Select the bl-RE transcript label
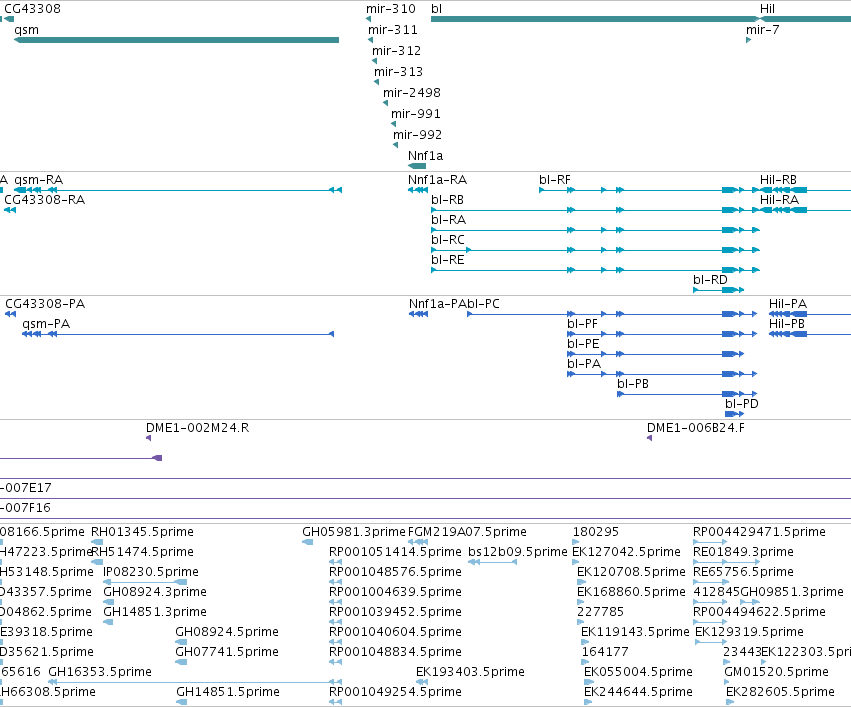This screenshot has height=707, width=851. (x=448, y=260)
